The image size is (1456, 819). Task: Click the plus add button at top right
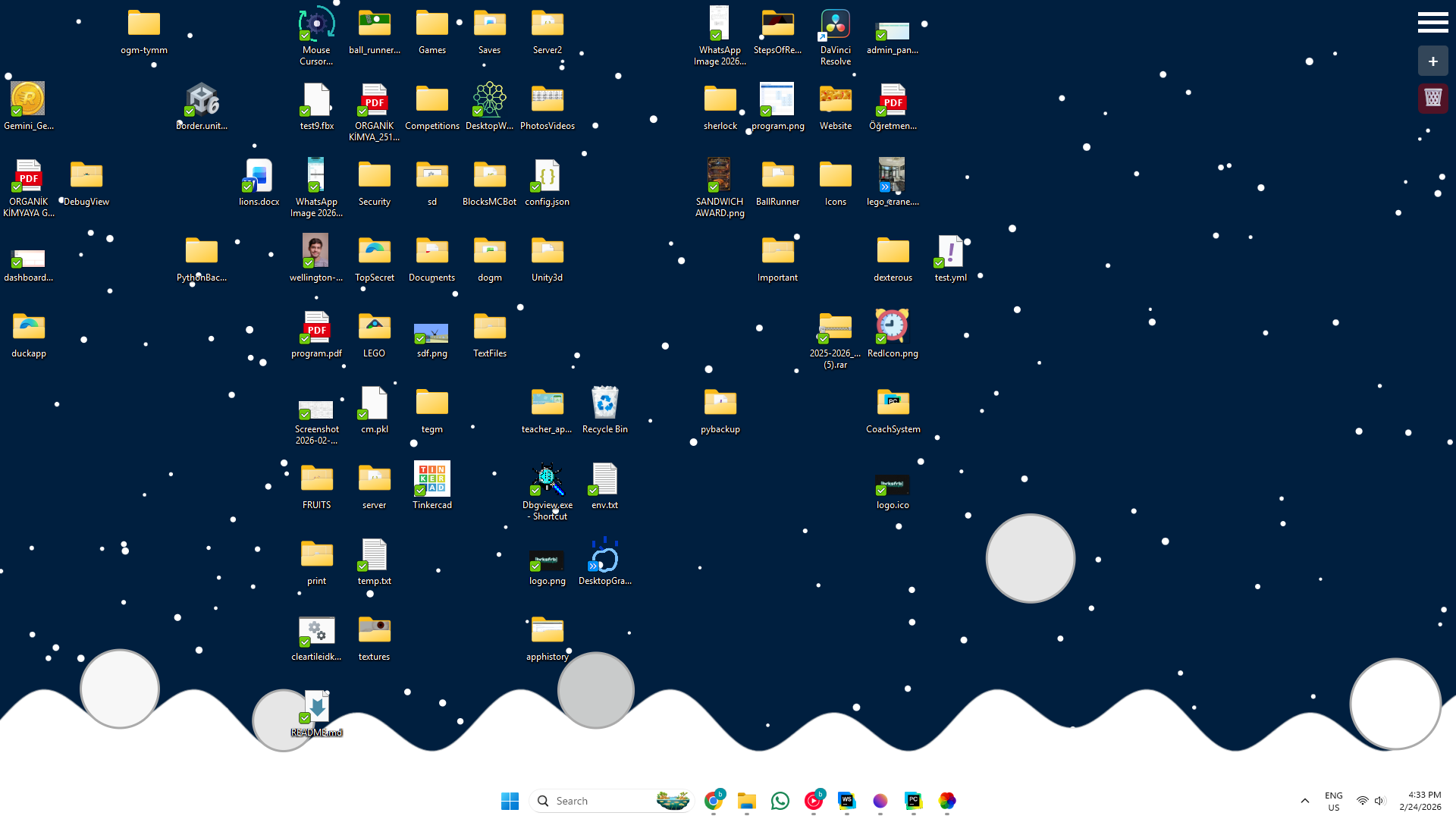(x=1432, y=61)
